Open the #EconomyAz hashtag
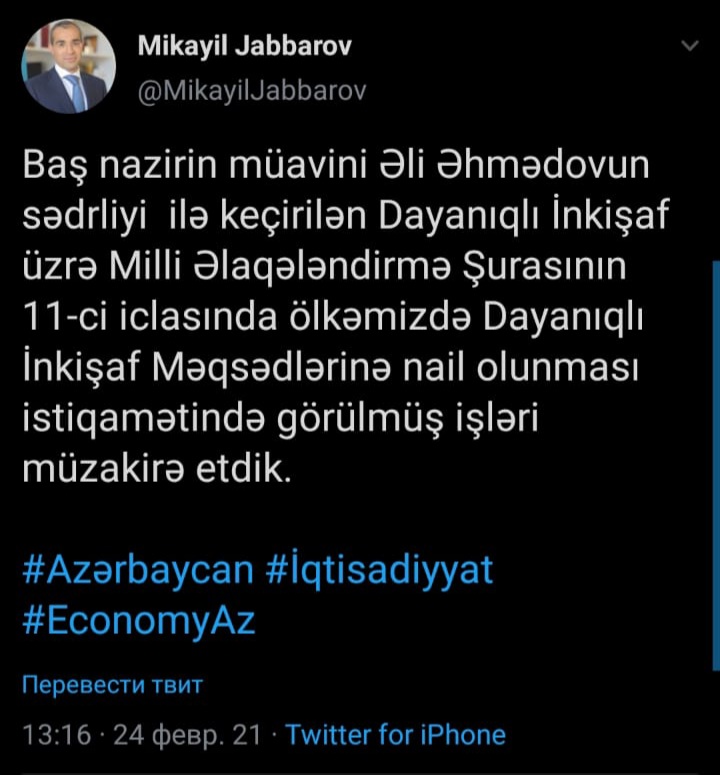This screenshot has width=720, height=775. click(139, 622)
